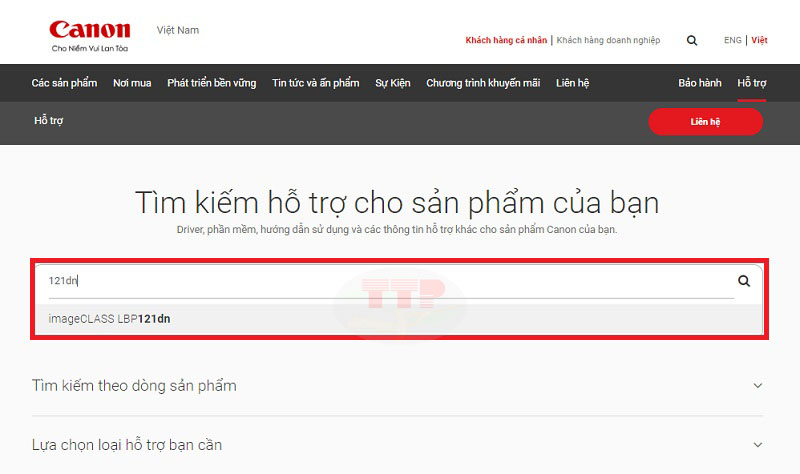
Task: Open 'Chương trình khuyến mãi' menu item
Action: pos(483,83)
